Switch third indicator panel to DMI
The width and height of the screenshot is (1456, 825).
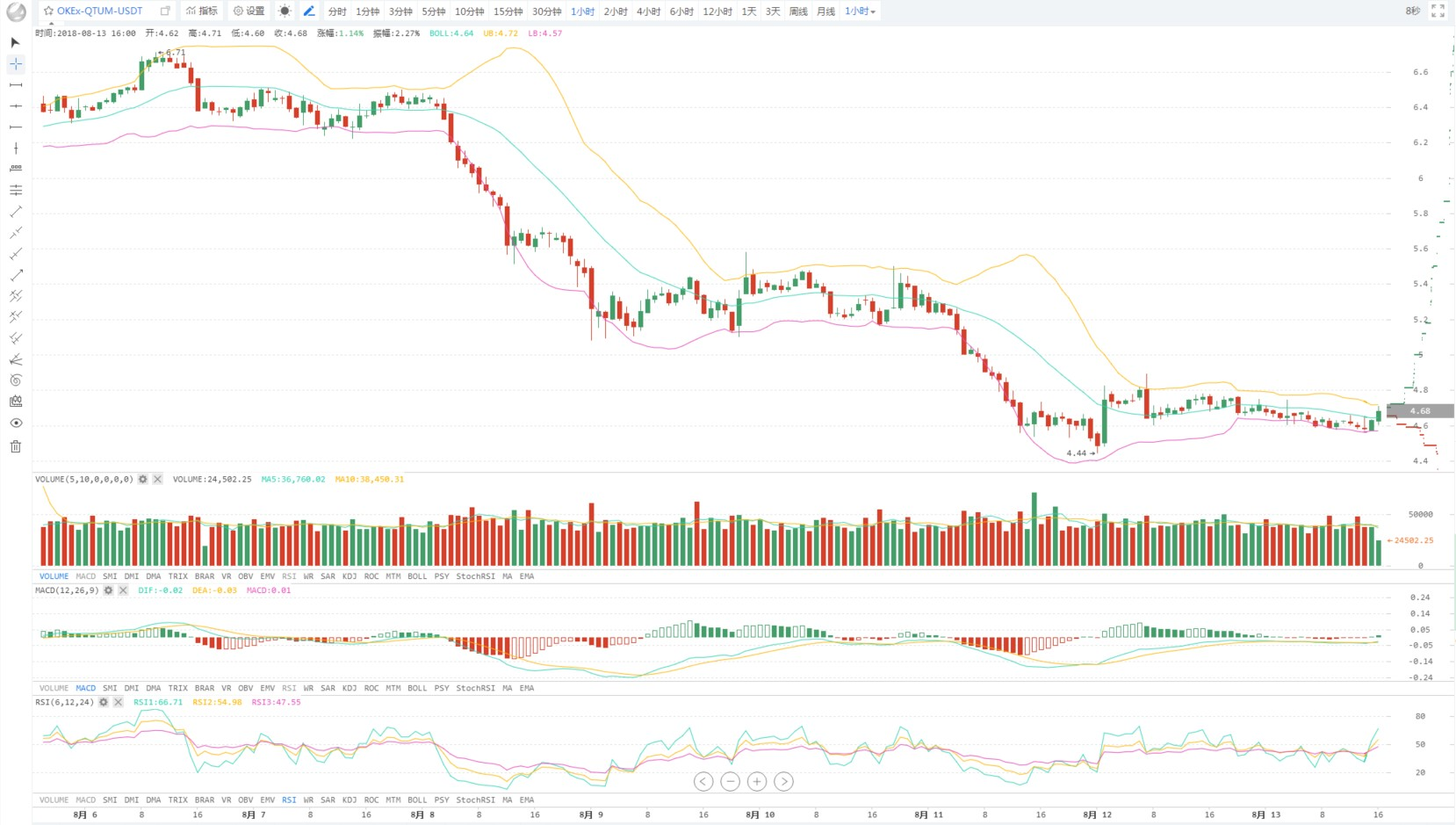pos(132,800)
